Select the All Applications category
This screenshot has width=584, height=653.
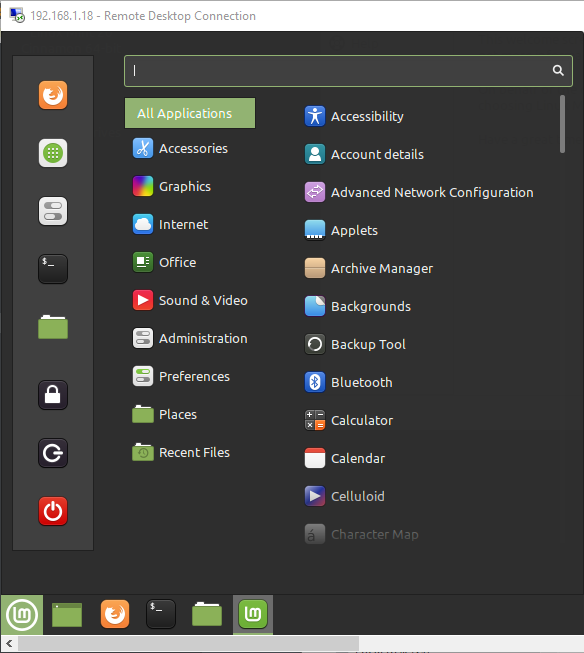tap(190, 113)
